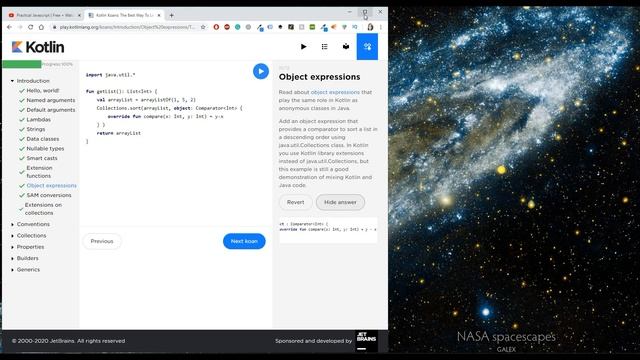Run the code with the blue play button
This screenshot has width=640, height=360.
coord(261,71)
